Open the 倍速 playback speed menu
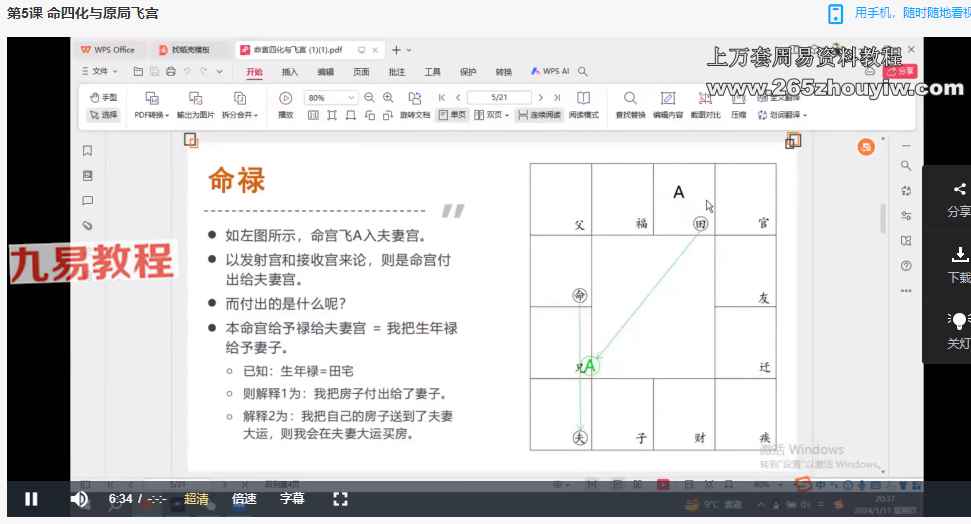Screen dimensions: 971x524 tap(244, 499)
